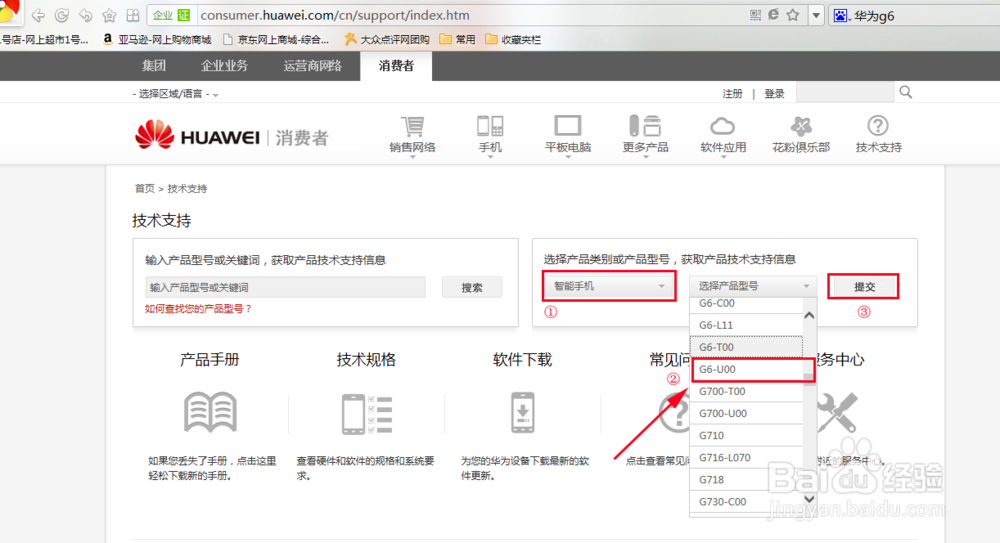
Task: Open 大众点评网团购 bookmark
Action: tap(386, 40)
